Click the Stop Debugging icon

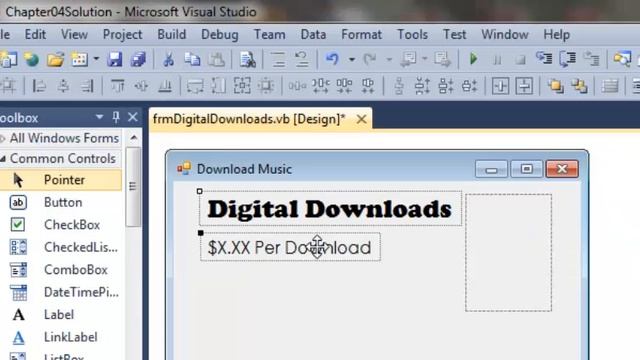520,60
